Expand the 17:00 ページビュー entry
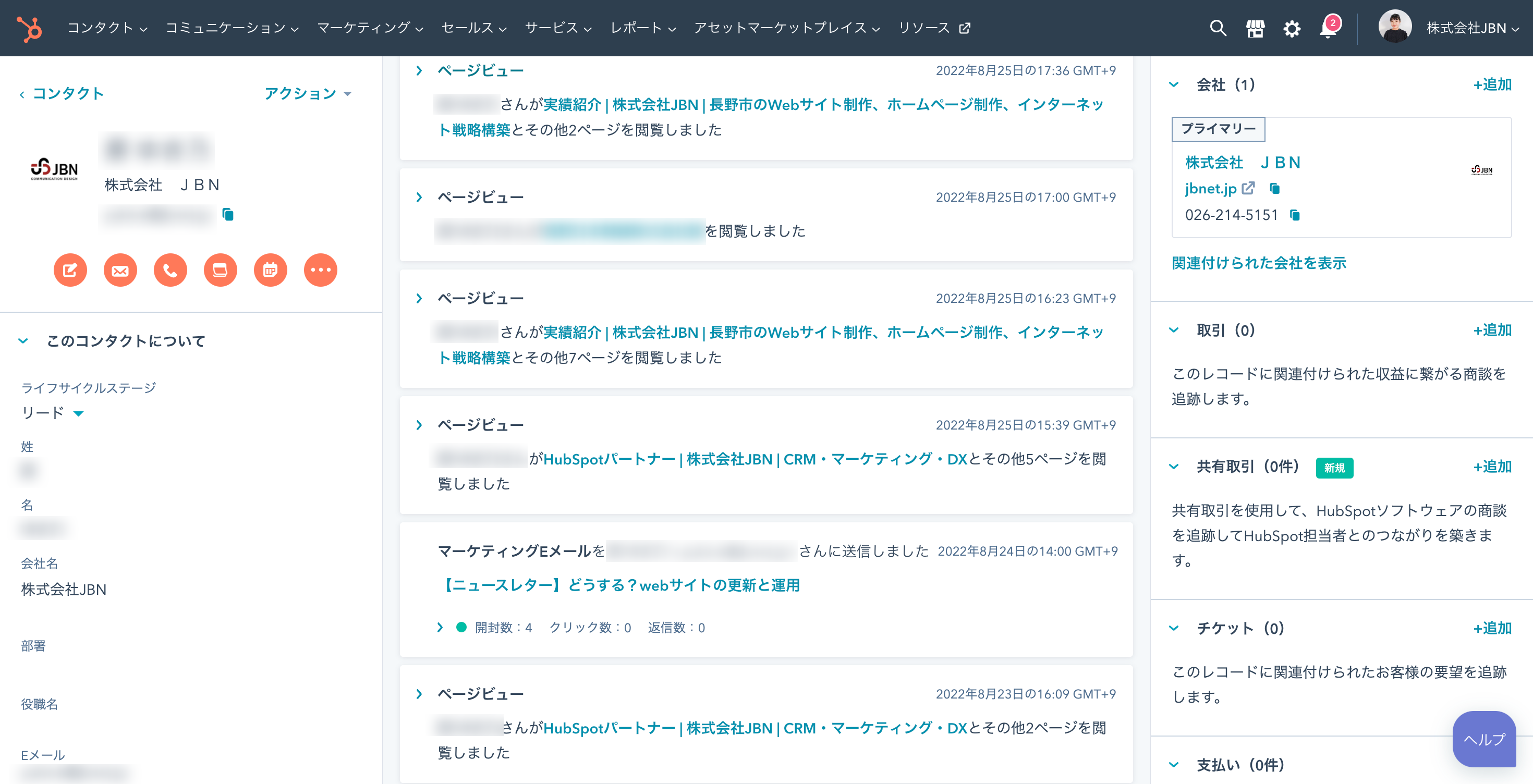This screenshot has width=1533, height=784. (x=419, y=198)
